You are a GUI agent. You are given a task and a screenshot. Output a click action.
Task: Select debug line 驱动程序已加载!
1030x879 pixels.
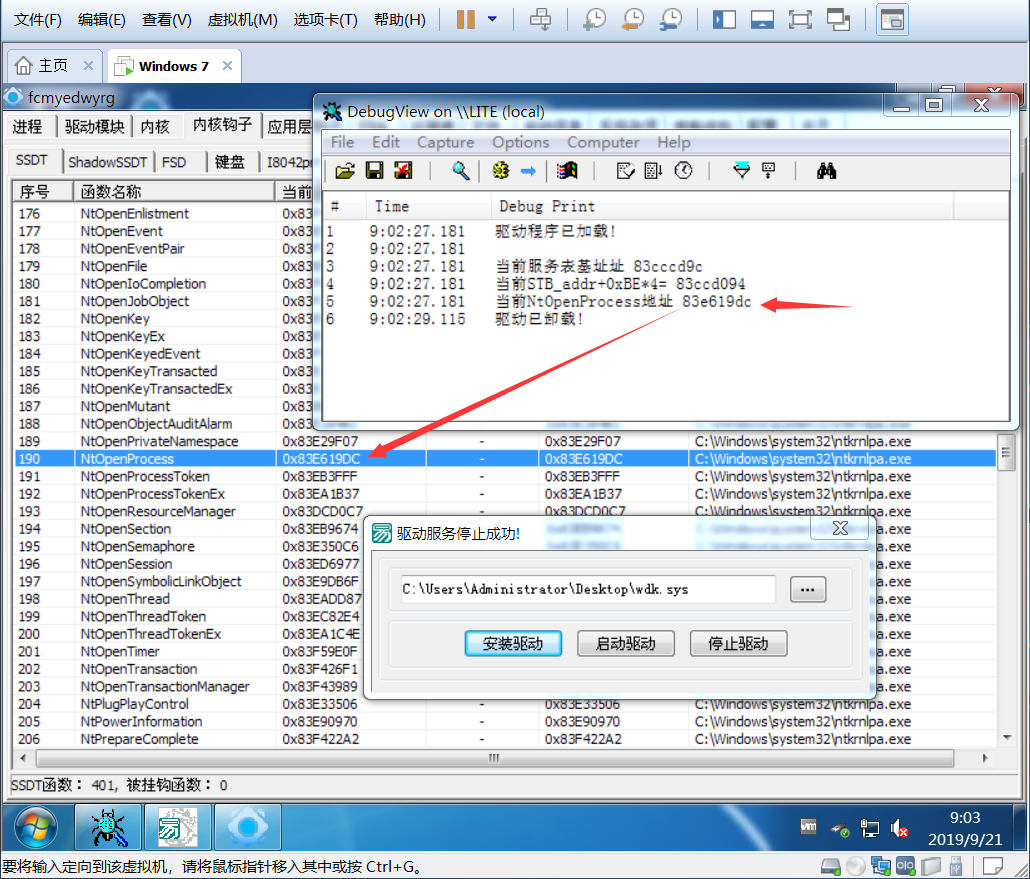pyautogui.click(x=555, y=231)
